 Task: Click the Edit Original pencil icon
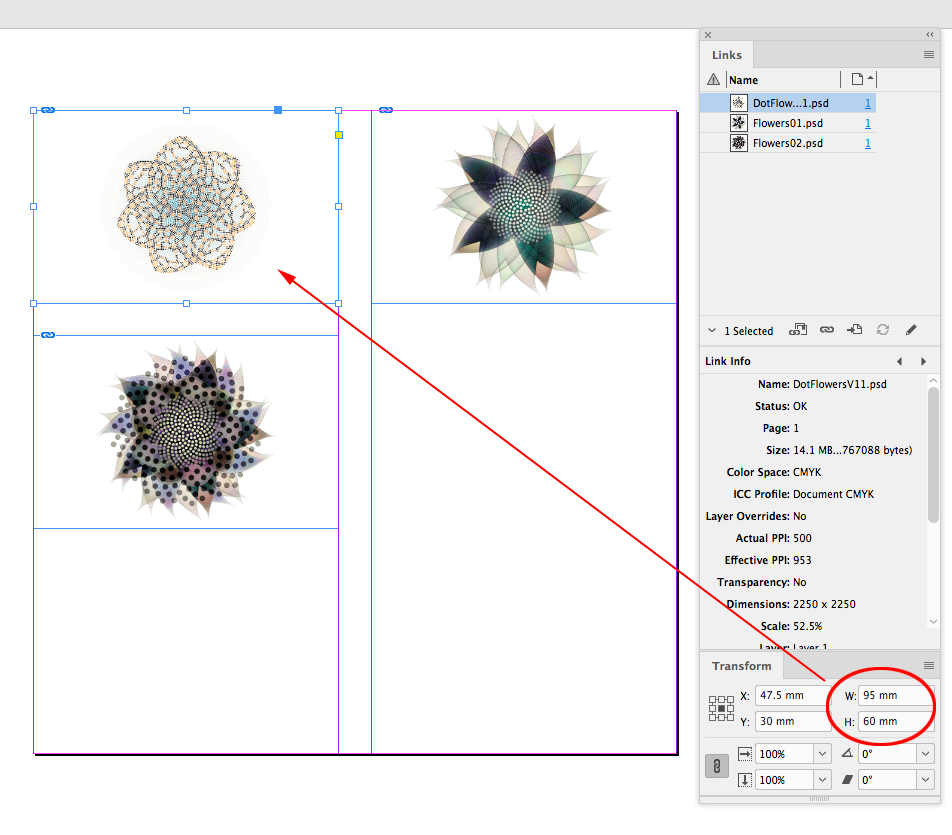911,329
